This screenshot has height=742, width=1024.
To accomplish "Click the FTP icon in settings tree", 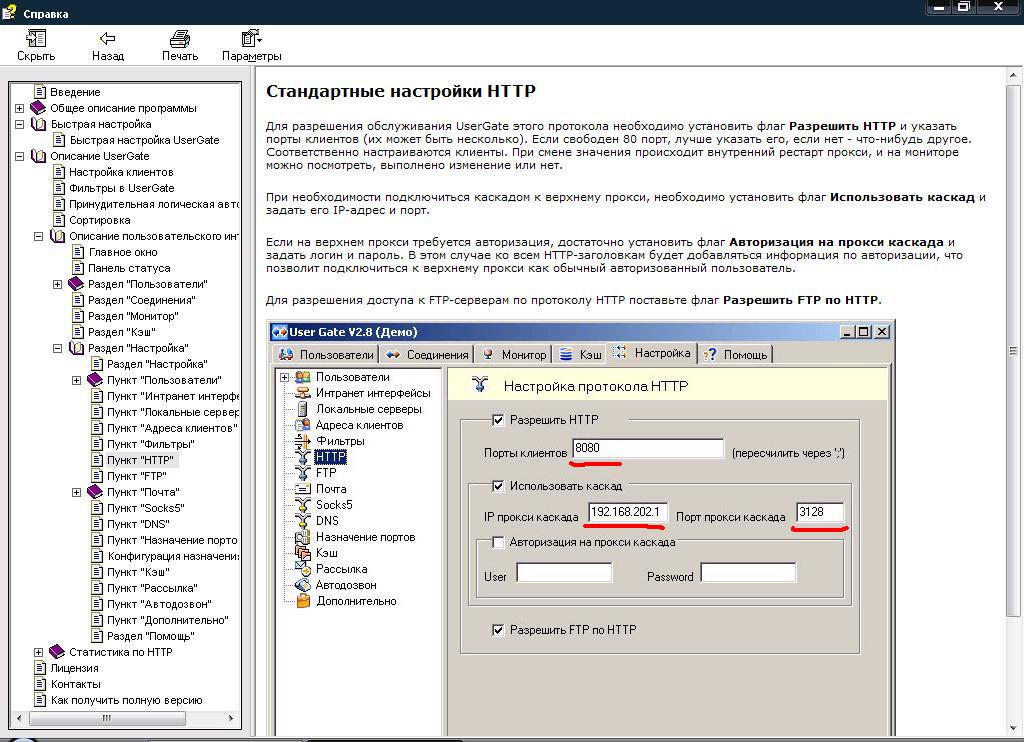I will [x=302, y=473].
